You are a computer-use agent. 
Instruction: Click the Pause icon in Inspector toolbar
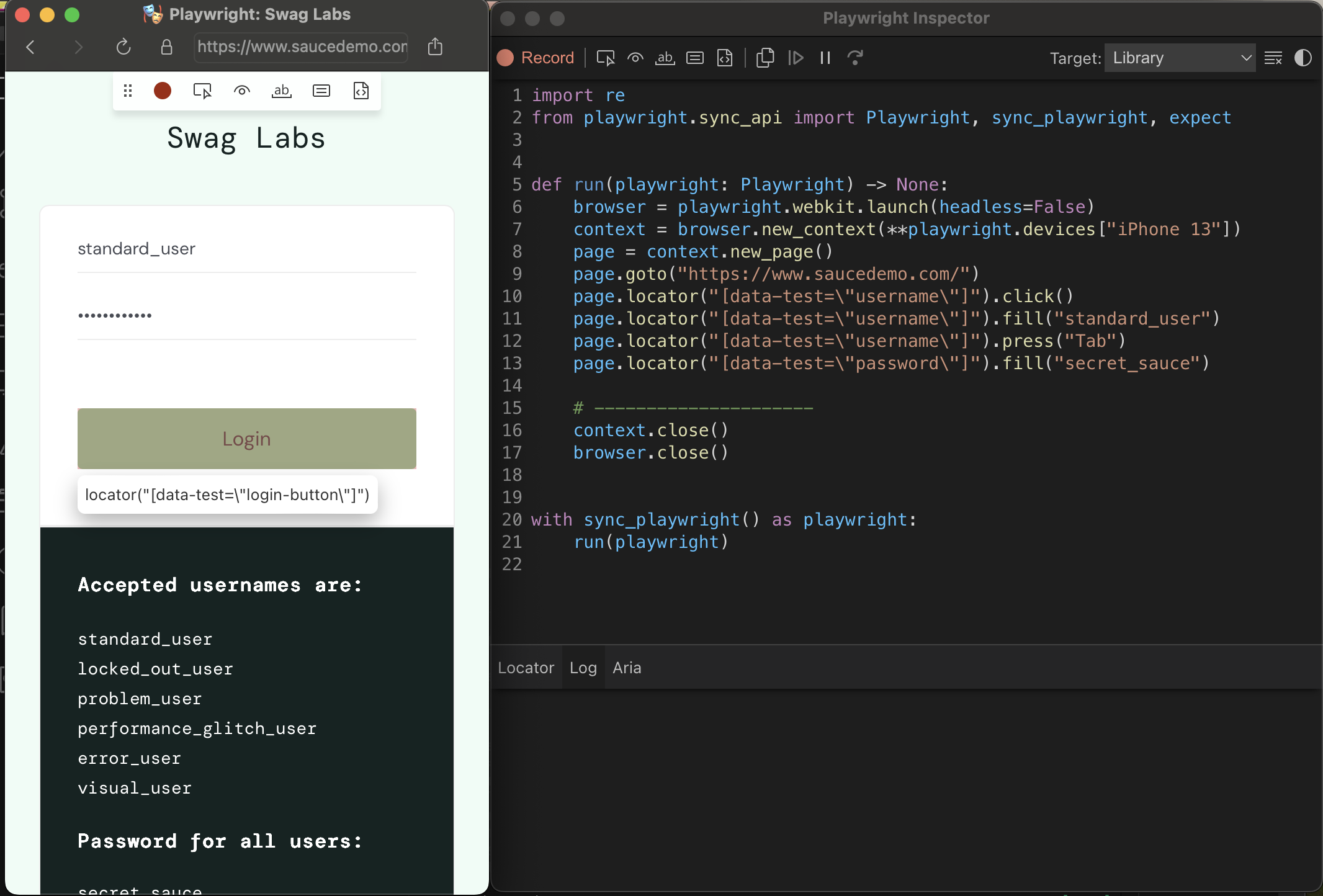click(825, 58)
